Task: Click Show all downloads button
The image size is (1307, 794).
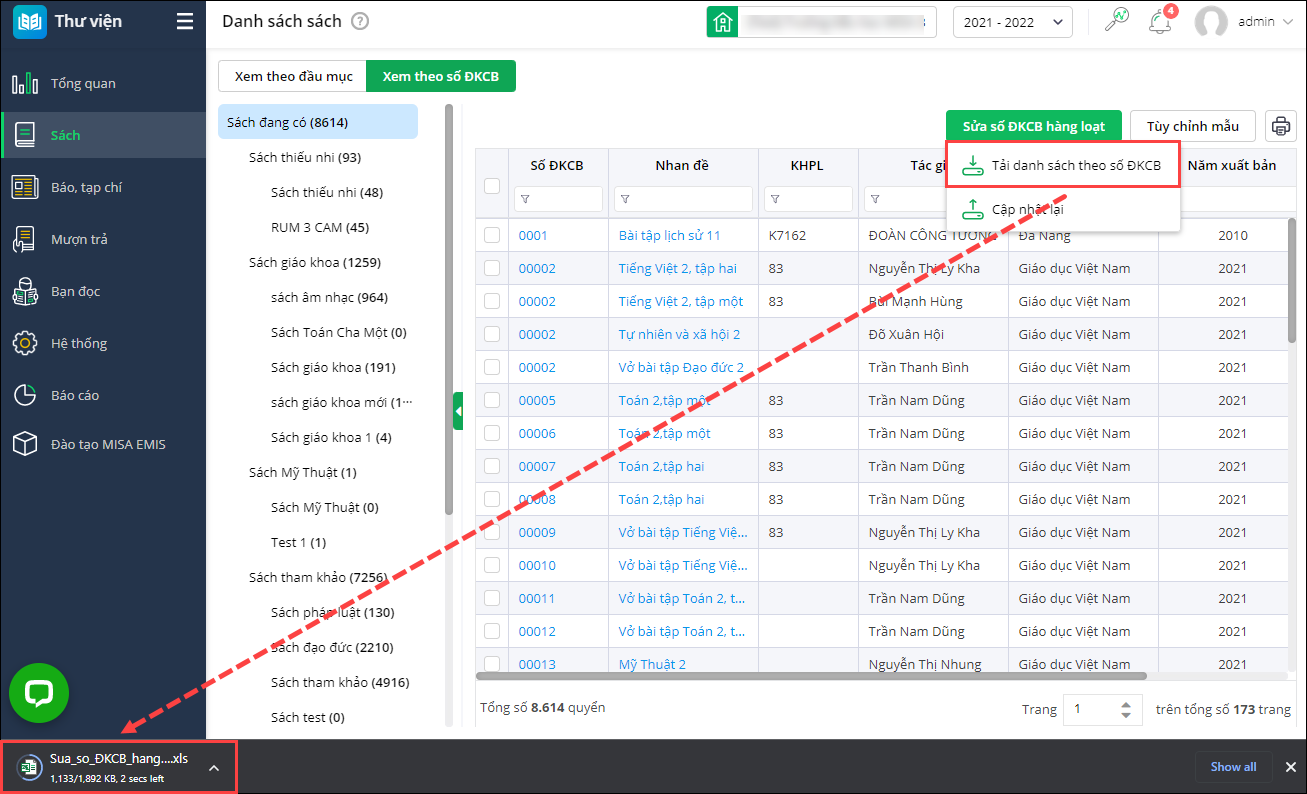Action: [1233, 767]
